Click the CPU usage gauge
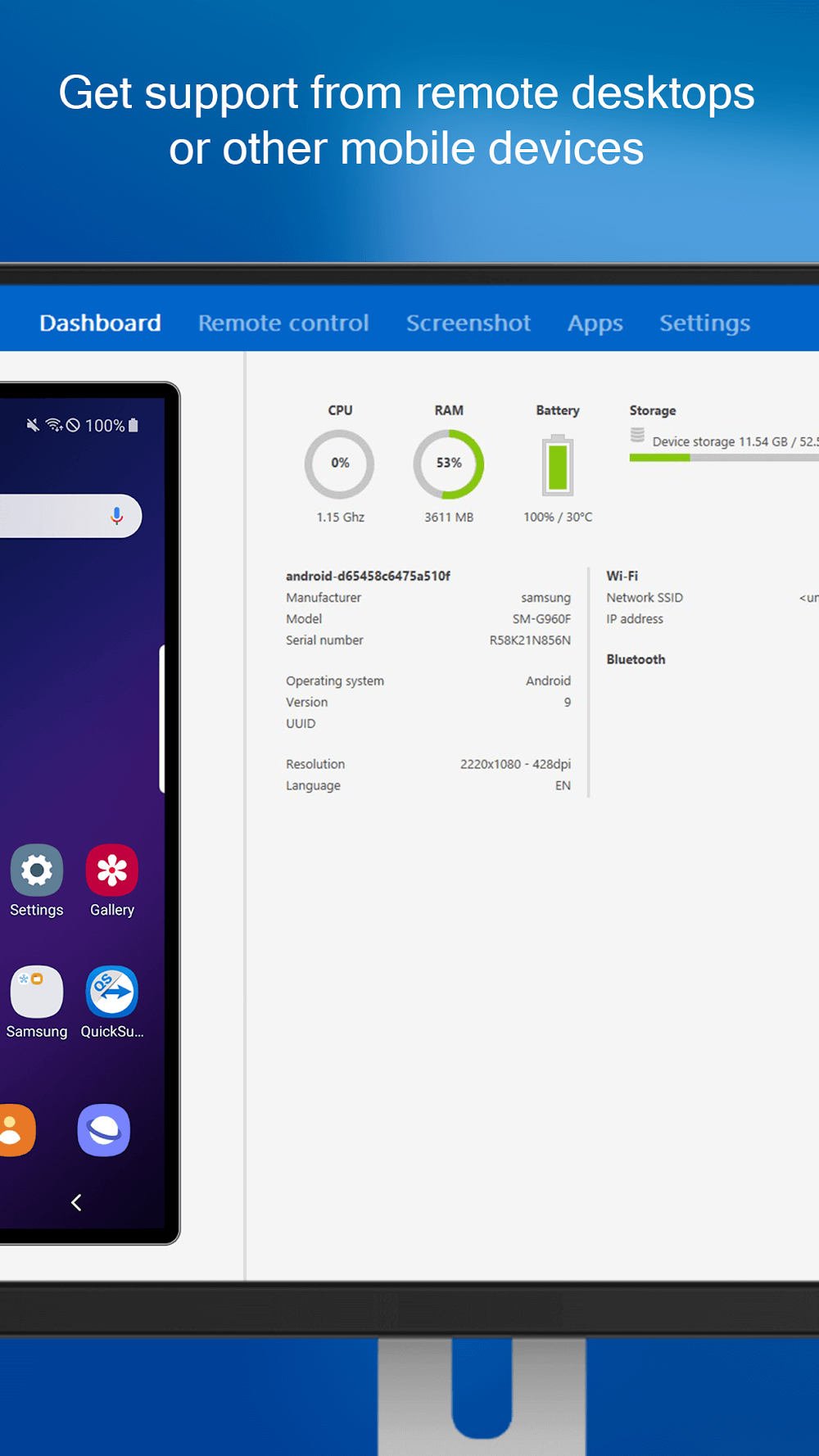The image size is (819, 1456). (340, 464)
